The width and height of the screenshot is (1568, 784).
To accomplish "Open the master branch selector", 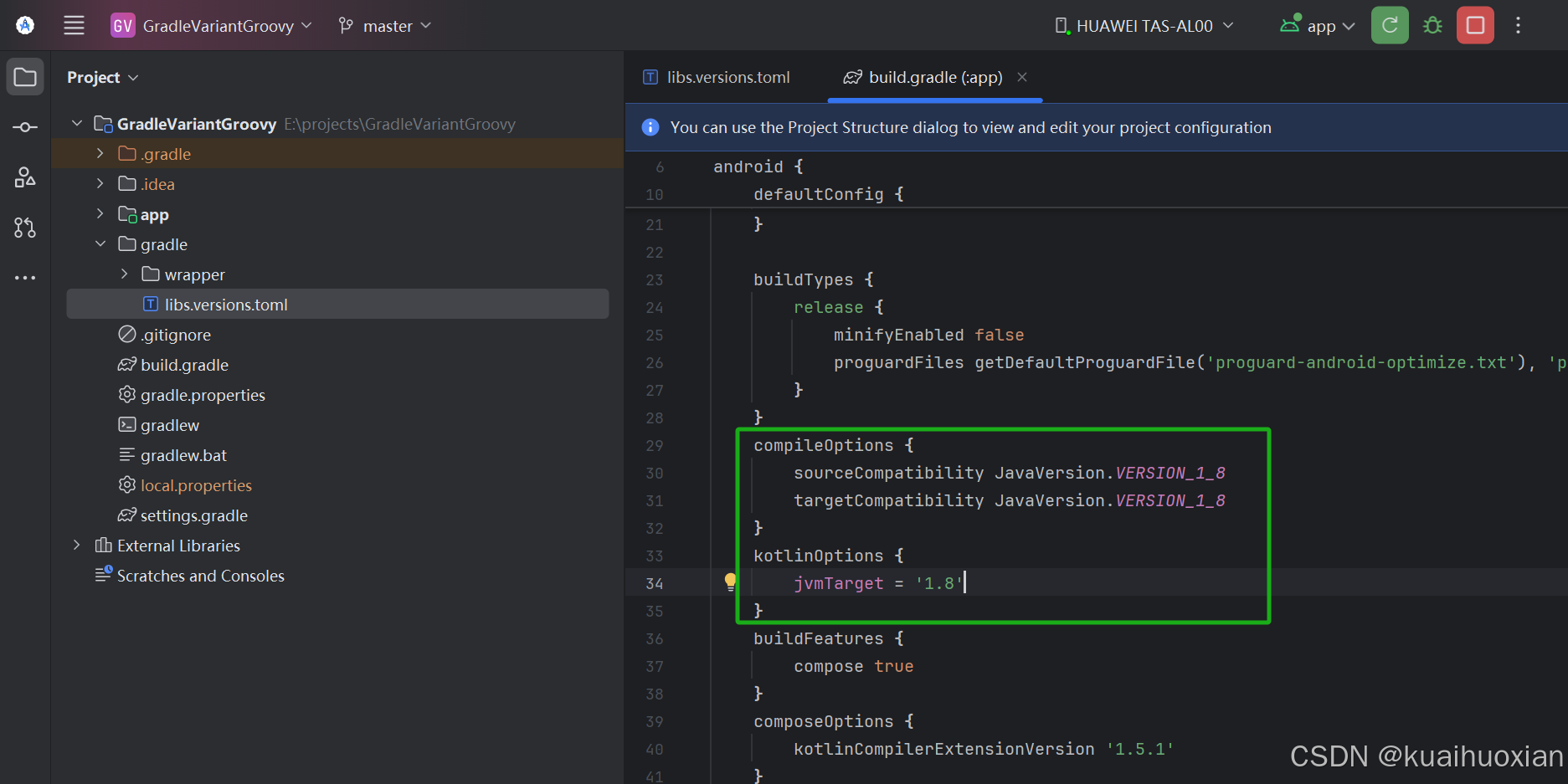I will click(x=383, y=25).
